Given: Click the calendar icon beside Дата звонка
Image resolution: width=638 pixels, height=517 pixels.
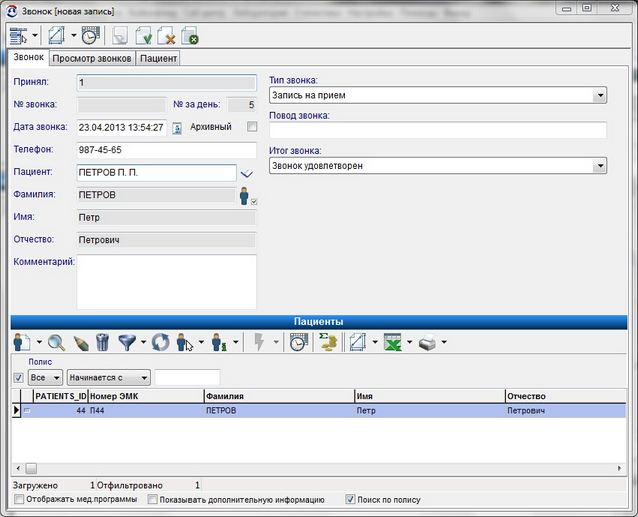Looking at the screenshot, I should pos(177,128).
